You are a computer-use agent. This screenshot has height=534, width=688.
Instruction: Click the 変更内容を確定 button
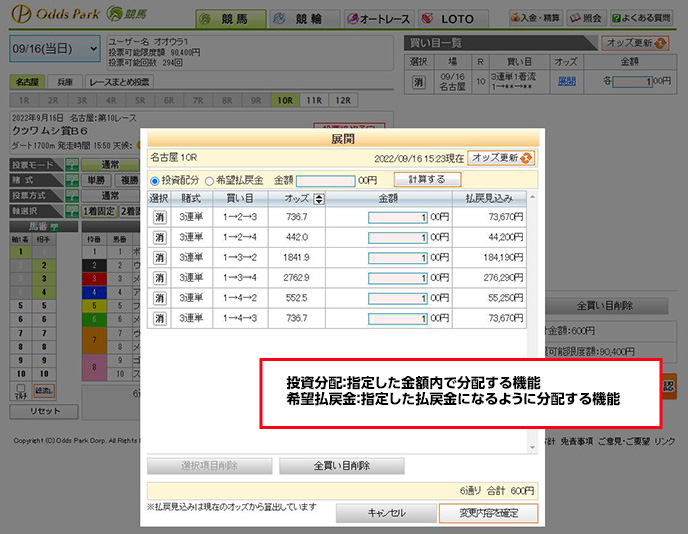[x=488, y=513]
